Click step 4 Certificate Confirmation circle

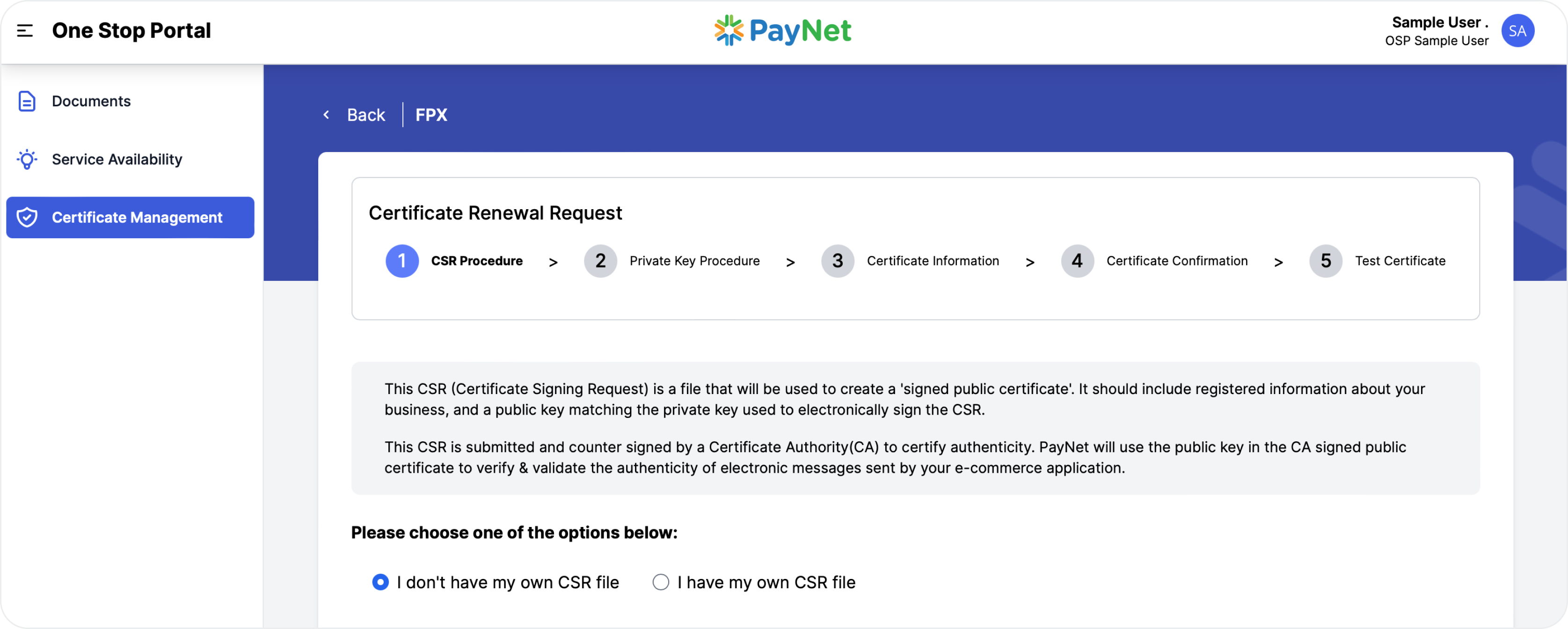[1078, 261]
